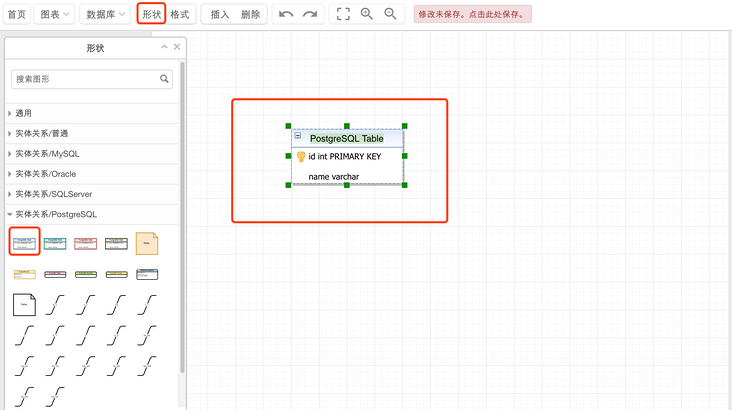Collapse the PostgreSQL Table header toggle
The width and height of the screenshot is (732, 410).
[298, 137]
